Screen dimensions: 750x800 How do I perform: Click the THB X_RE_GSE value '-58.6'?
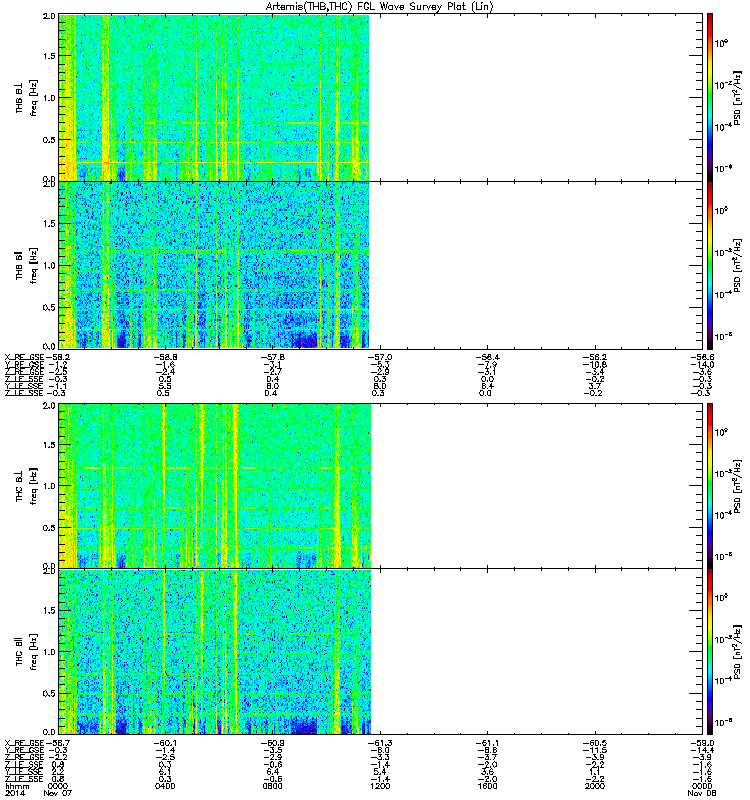click(702, 358)
